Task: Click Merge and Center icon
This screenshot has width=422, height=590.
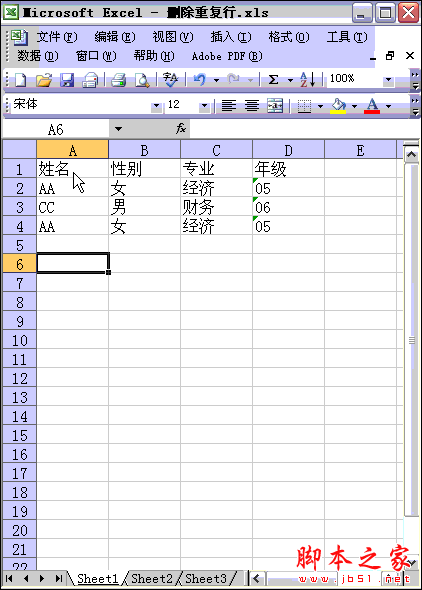Action: [x=275, y=106]
